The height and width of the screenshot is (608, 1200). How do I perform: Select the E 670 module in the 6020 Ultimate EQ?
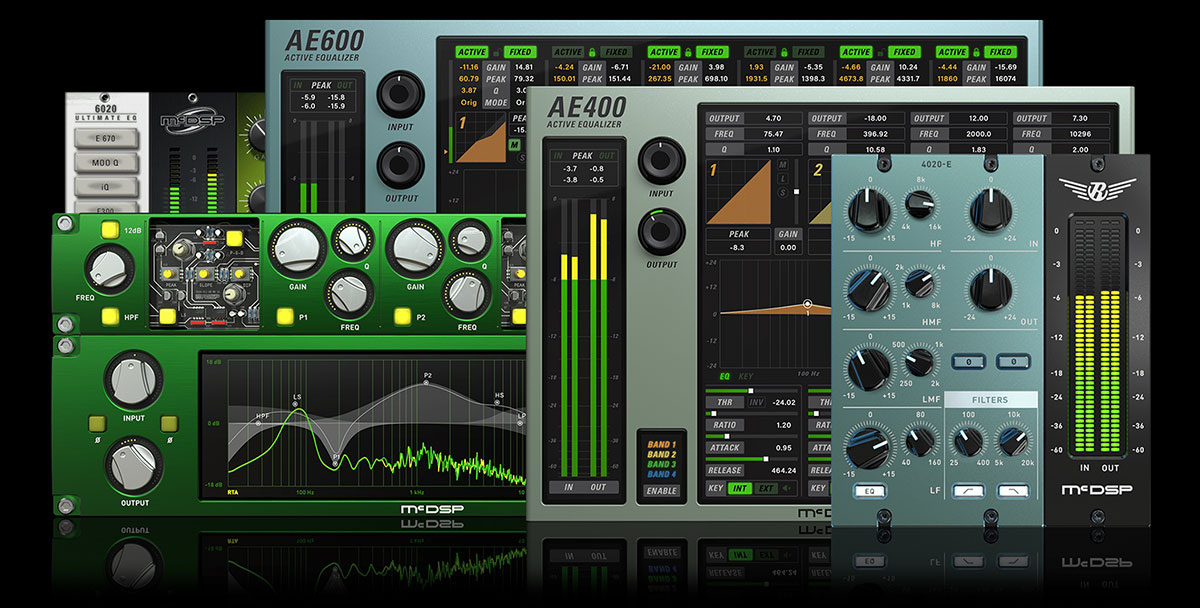[105, 138]
